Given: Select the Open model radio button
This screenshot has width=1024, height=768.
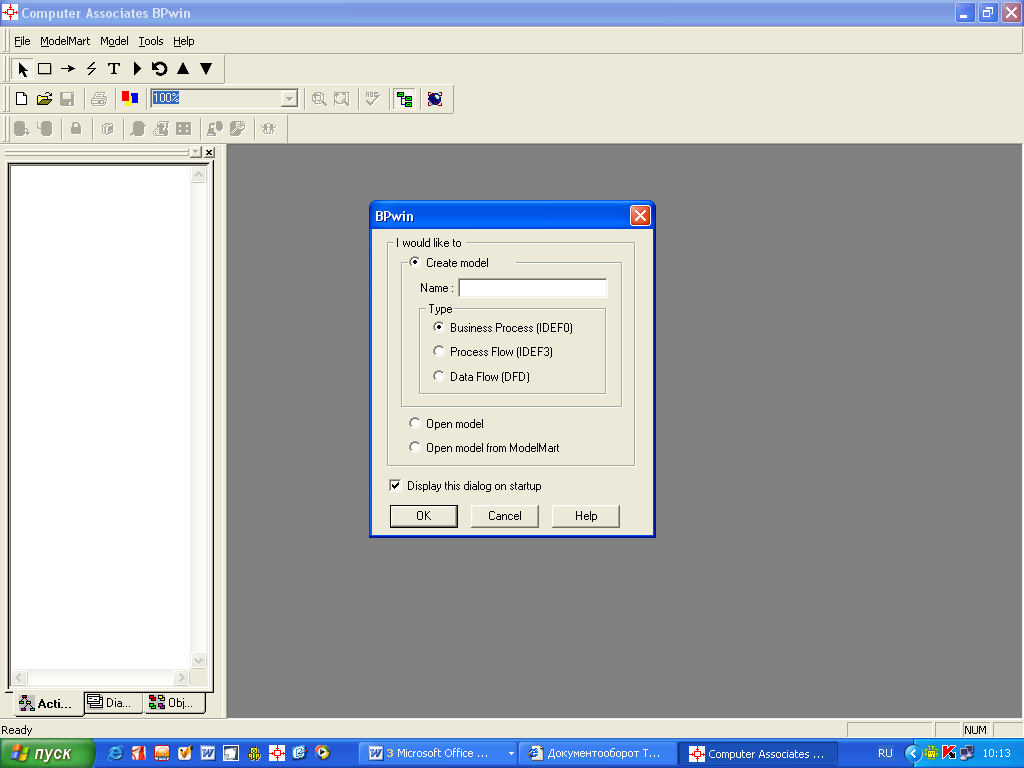Looking at the screenshot, I should 414,423.
